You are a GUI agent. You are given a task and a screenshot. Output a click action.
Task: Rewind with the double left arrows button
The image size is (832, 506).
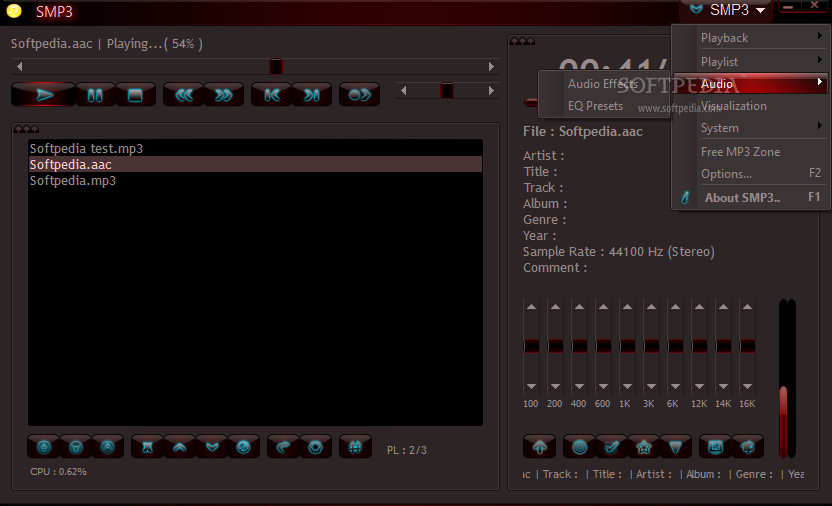(184, 95)
